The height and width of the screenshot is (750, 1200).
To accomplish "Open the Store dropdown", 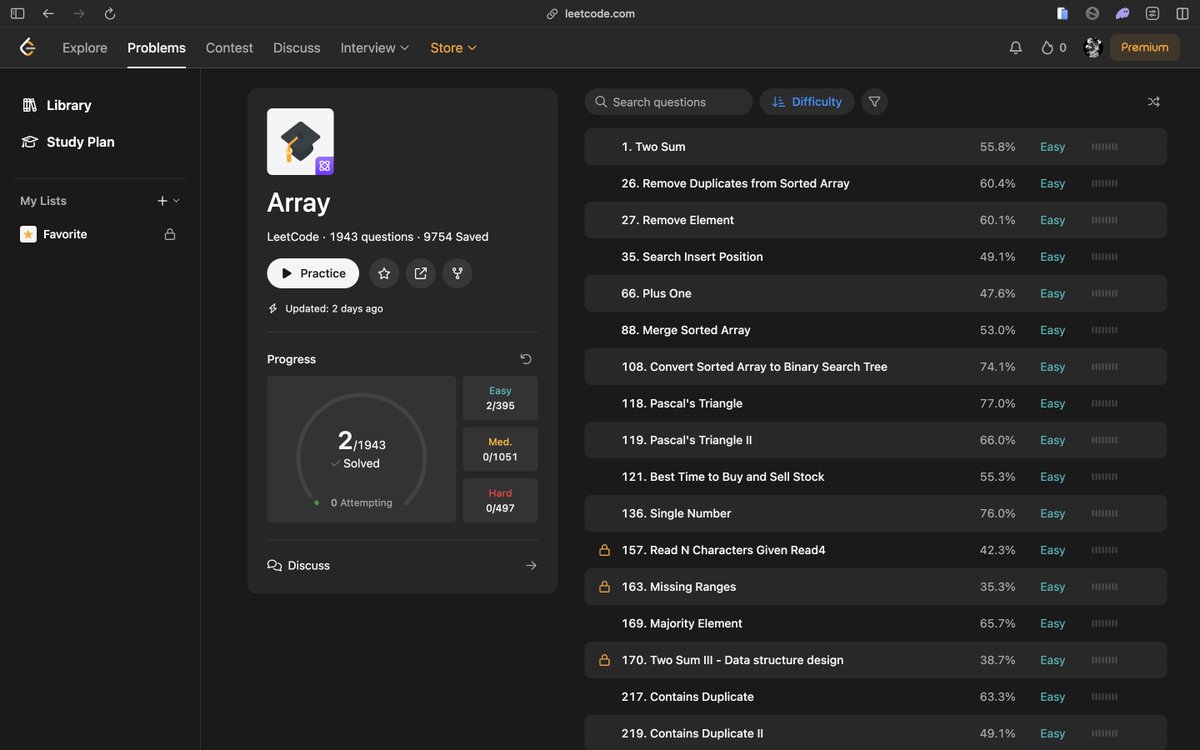I will (453, 48).
